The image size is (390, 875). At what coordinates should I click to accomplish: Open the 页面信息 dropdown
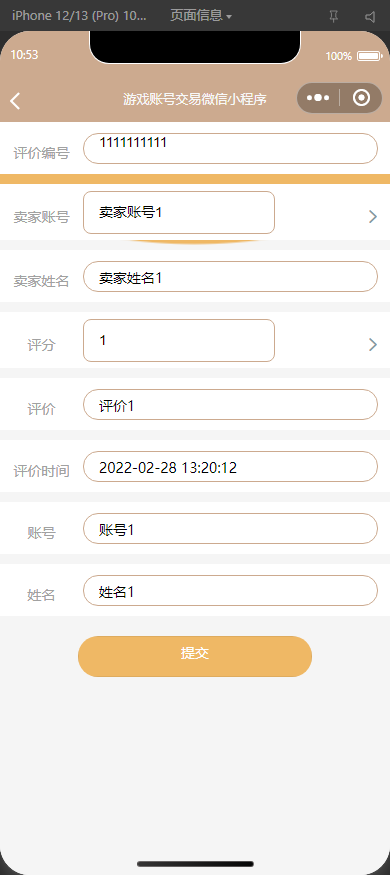(x=201, y=16)
